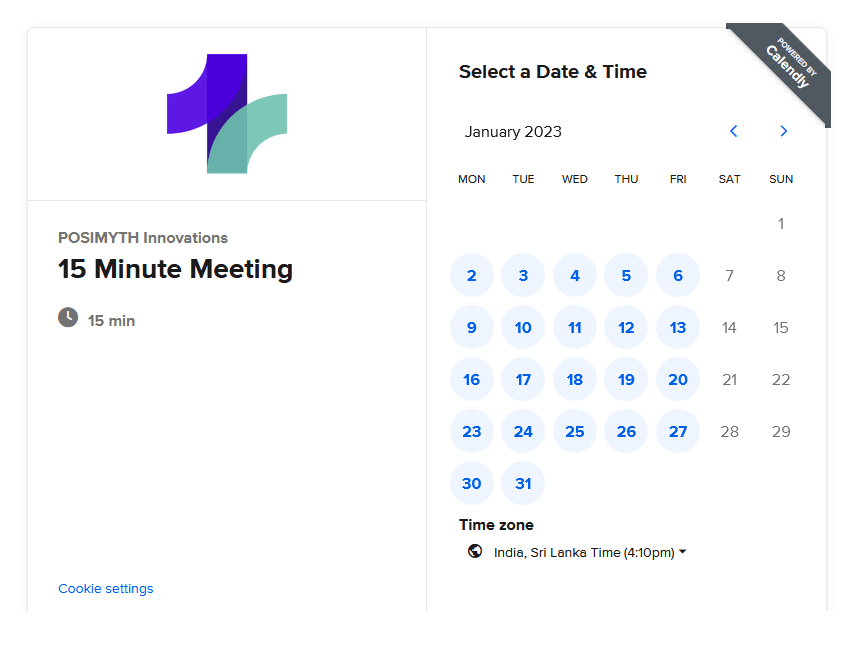Click the calendar icon area showing January 2023
This screenshot has height=651, width=860.
[513, 131]
